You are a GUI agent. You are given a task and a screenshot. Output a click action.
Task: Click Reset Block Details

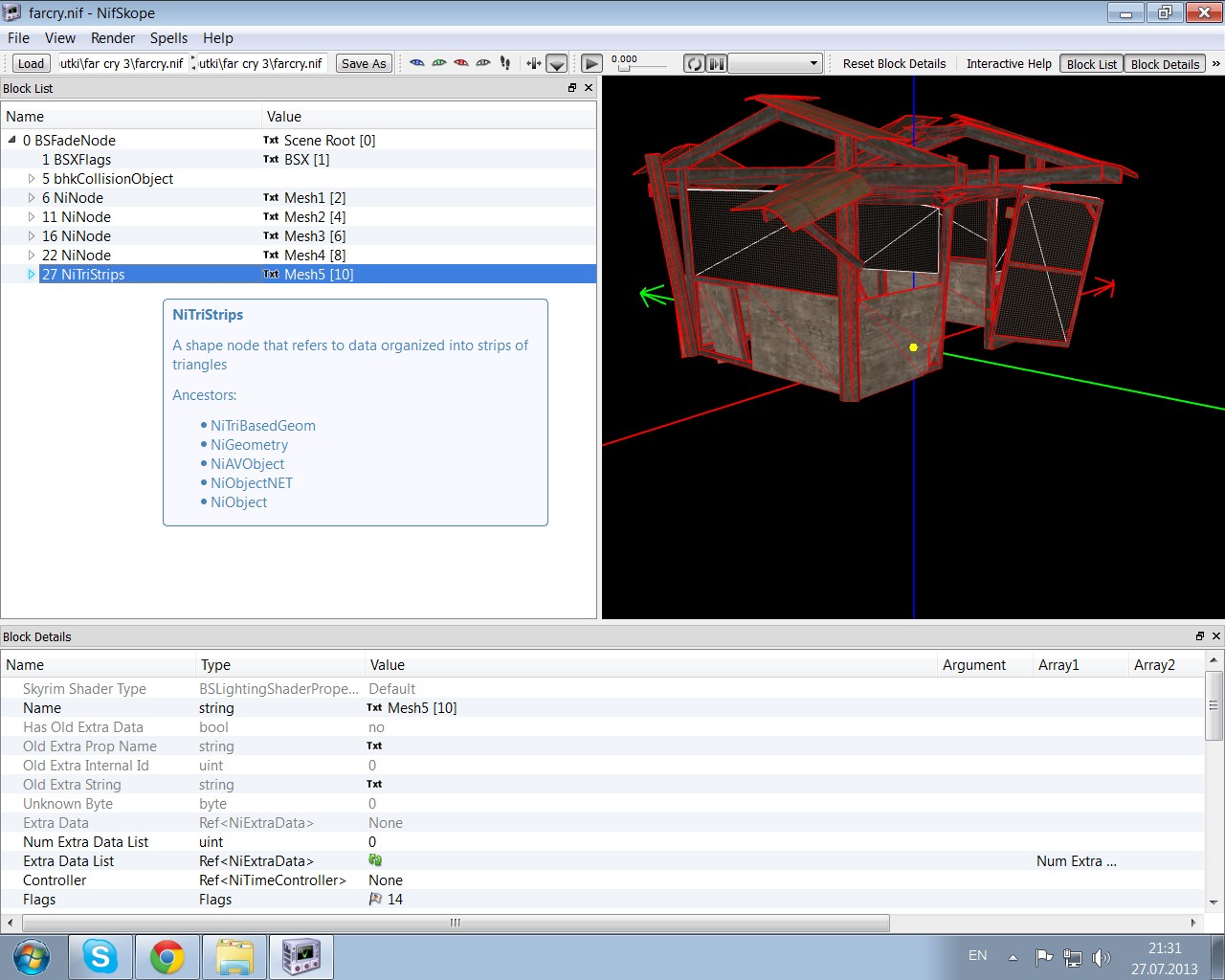tap(894, 64)
